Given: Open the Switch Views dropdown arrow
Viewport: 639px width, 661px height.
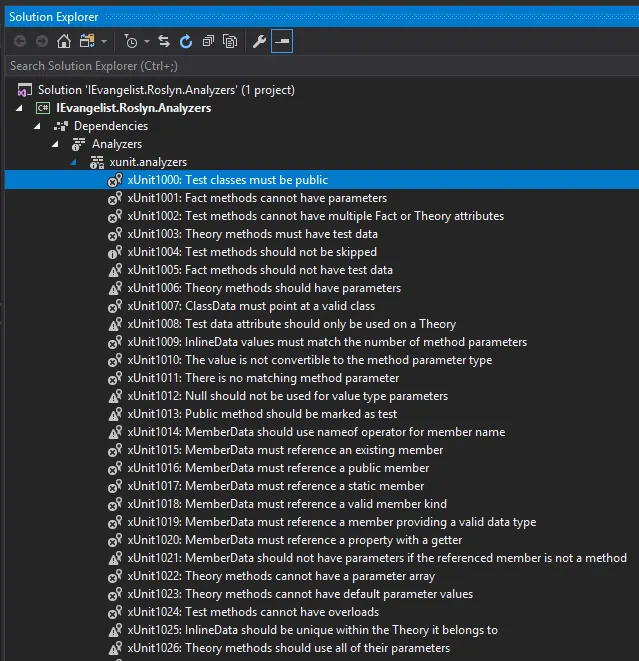Looking at the screenshot, I should [x=103, y=41].
